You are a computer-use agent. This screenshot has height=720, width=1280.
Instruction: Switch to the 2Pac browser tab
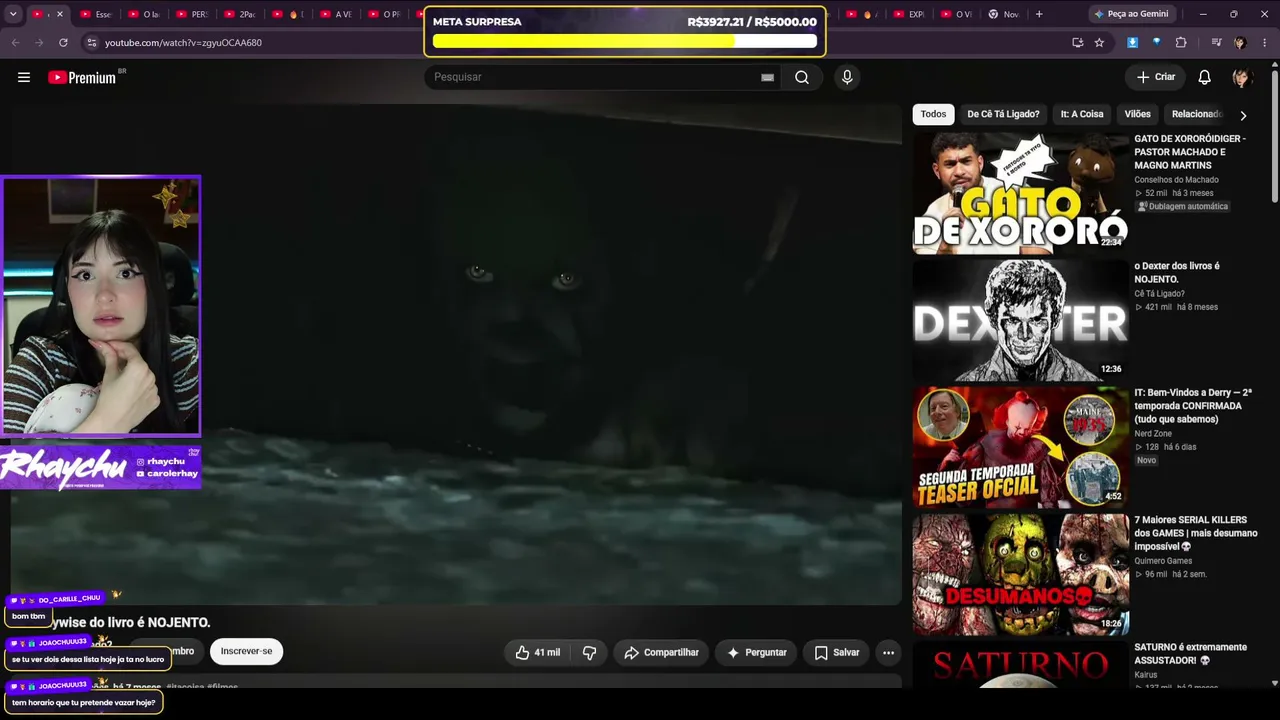pyautogui.click(x=239, y=14)
